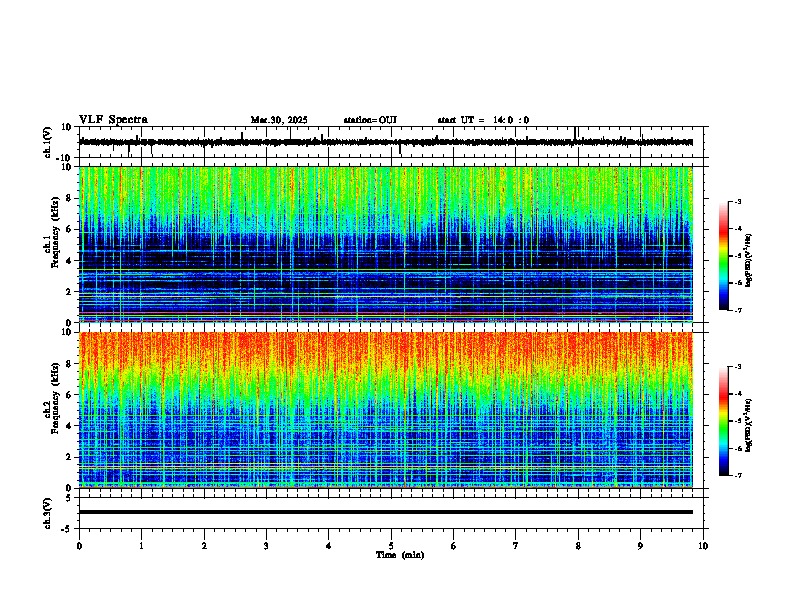The width and height of the screenshot is (792, 612).
Task: Click the "Time (min)" x-axis label
Action: (x=400, y=555)
